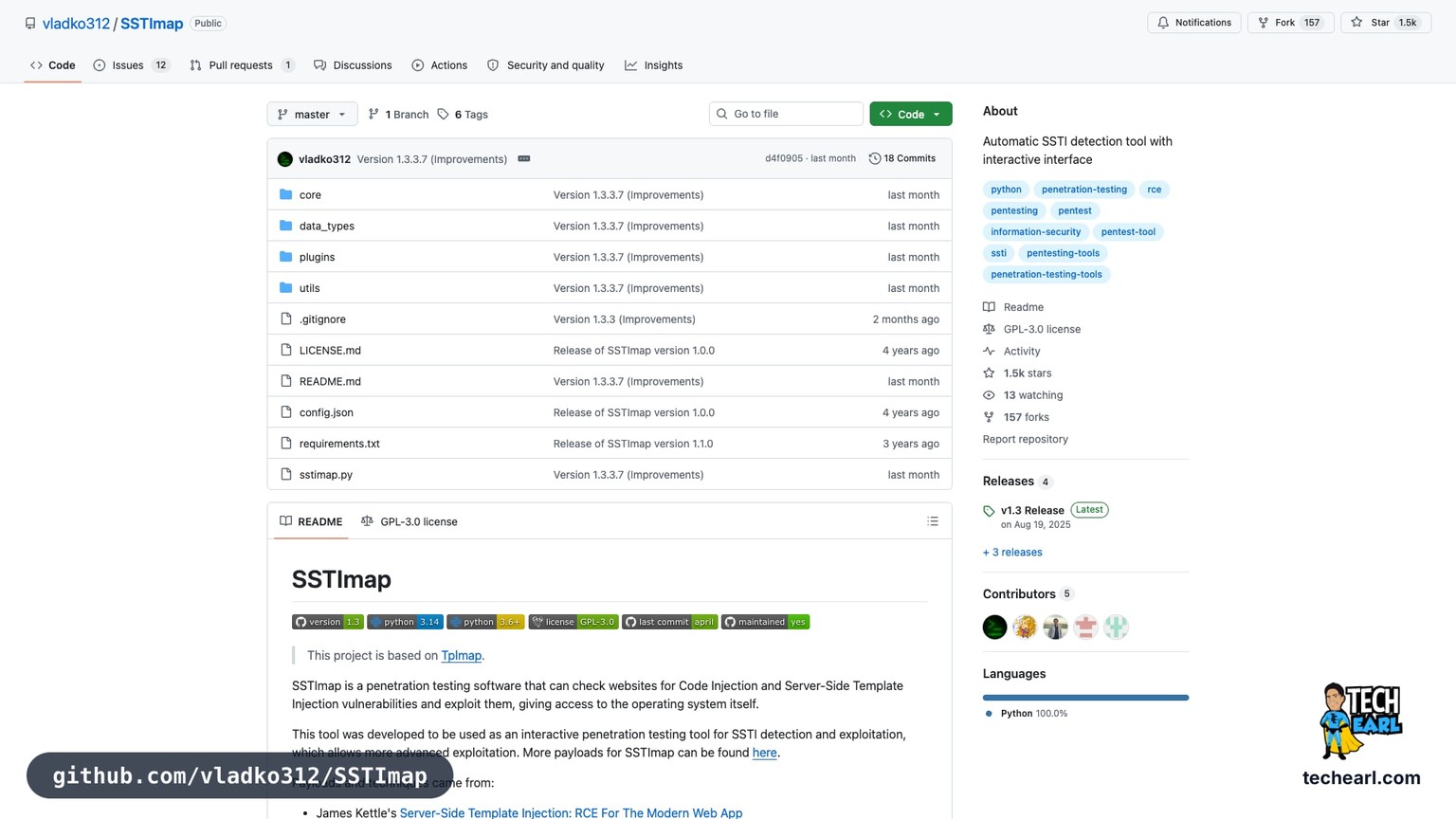Click the .gitignore file icon

[285, 319]
